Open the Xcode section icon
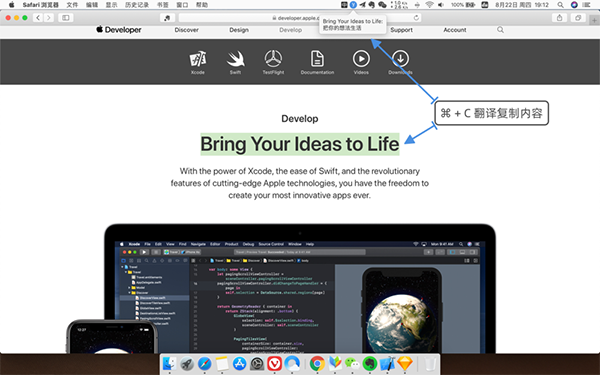This screenshot has width=600, height=375. tap(198, 59)
